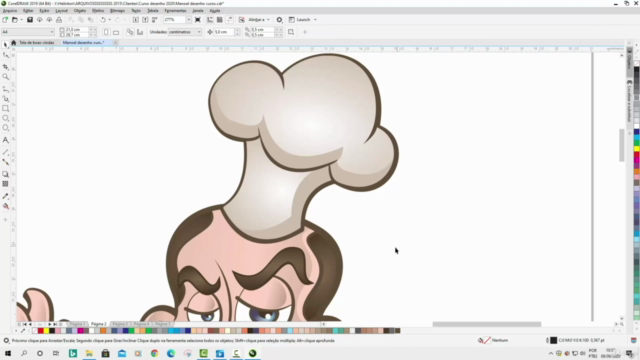Select the Freehand tool in toolbox
640x360 pixels.
click(5, 88)
